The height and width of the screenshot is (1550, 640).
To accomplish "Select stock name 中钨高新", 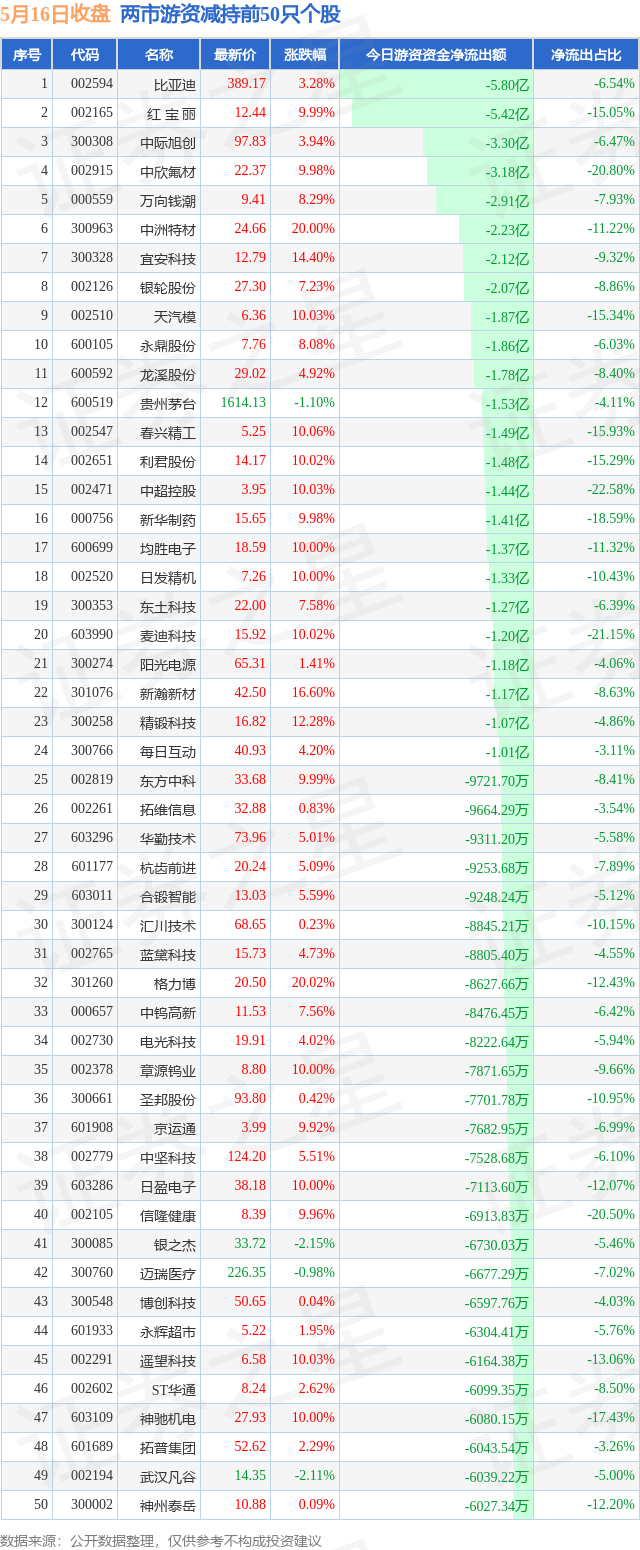I will [x=168, y=1012].
